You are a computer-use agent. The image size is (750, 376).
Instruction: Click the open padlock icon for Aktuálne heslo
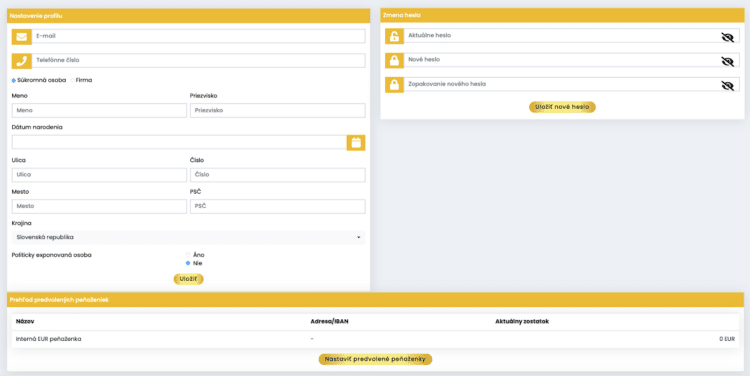[394, 36]
